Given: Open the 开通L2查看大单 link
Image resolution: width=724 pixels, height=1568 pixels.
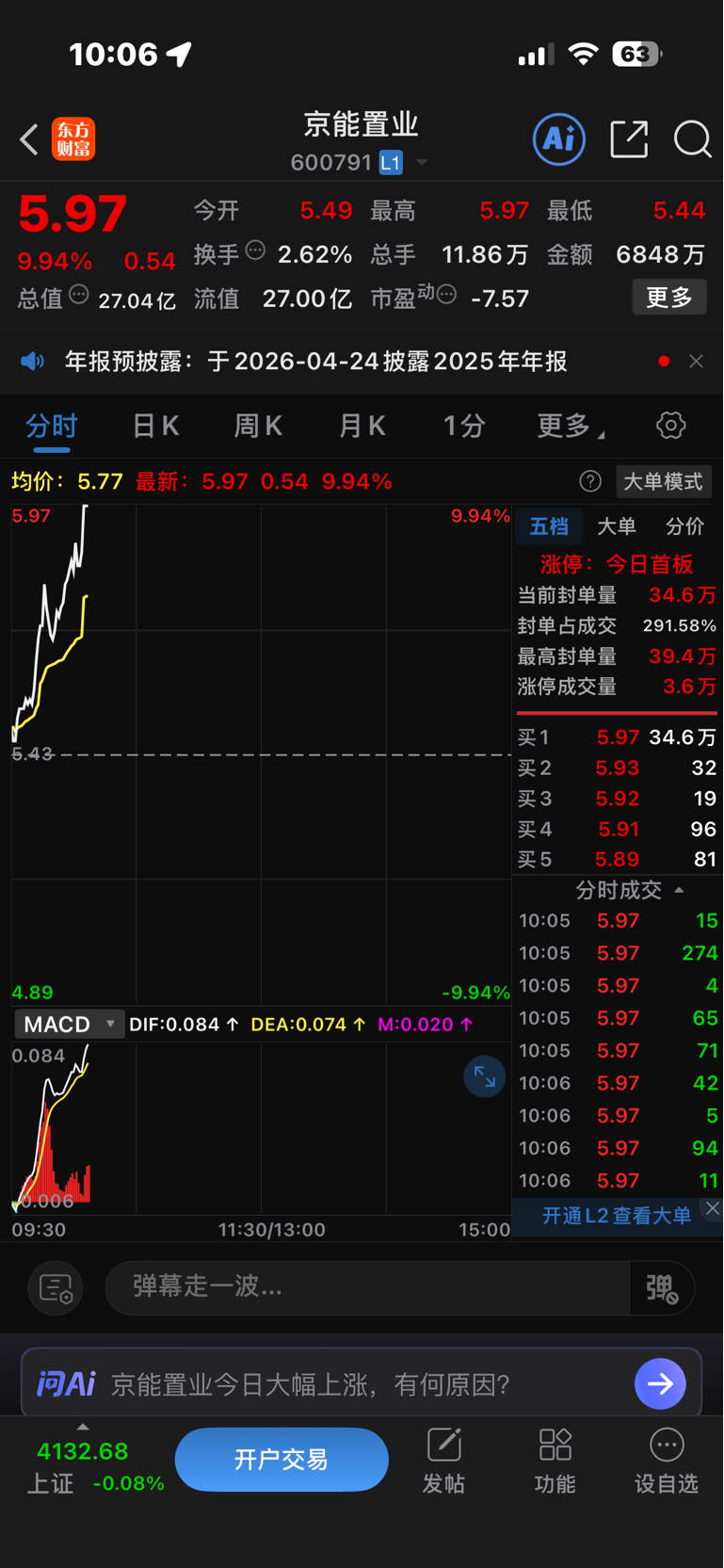Looking at the screenshot, I should tap(617, 1216).
